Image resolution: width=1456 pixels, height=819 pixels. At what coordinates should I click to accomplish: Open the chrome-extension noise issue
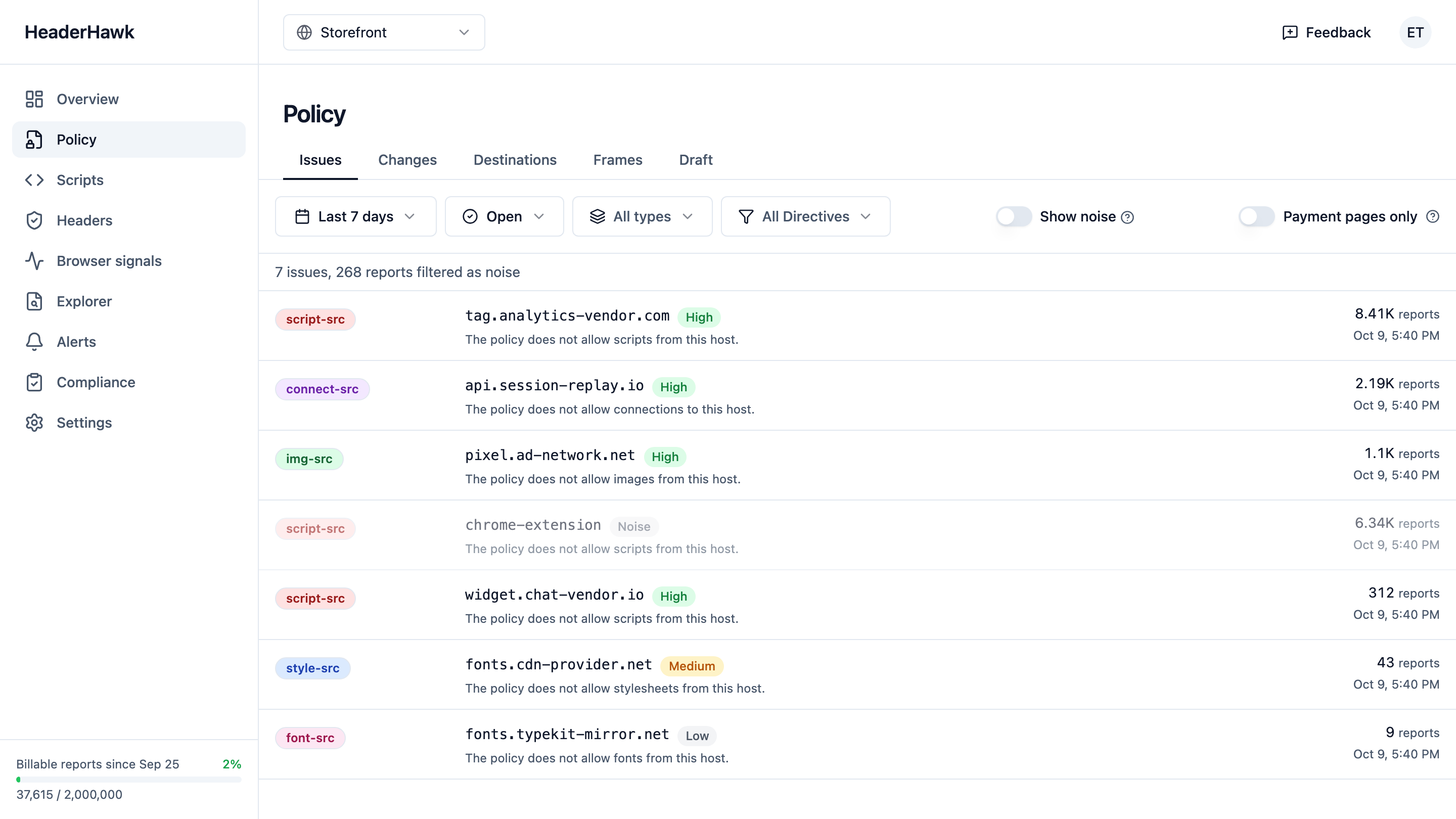(x=857, y=535)
